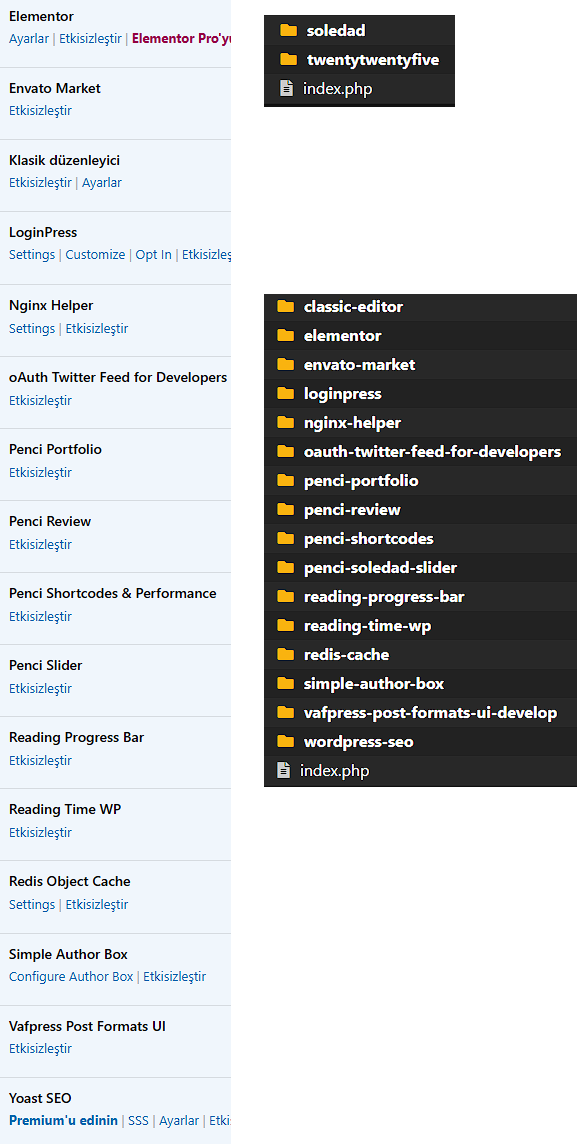Screen dimensions: 577x1144
Task: Deactivate Penci Slider plugin
Action: pos(40,689)
